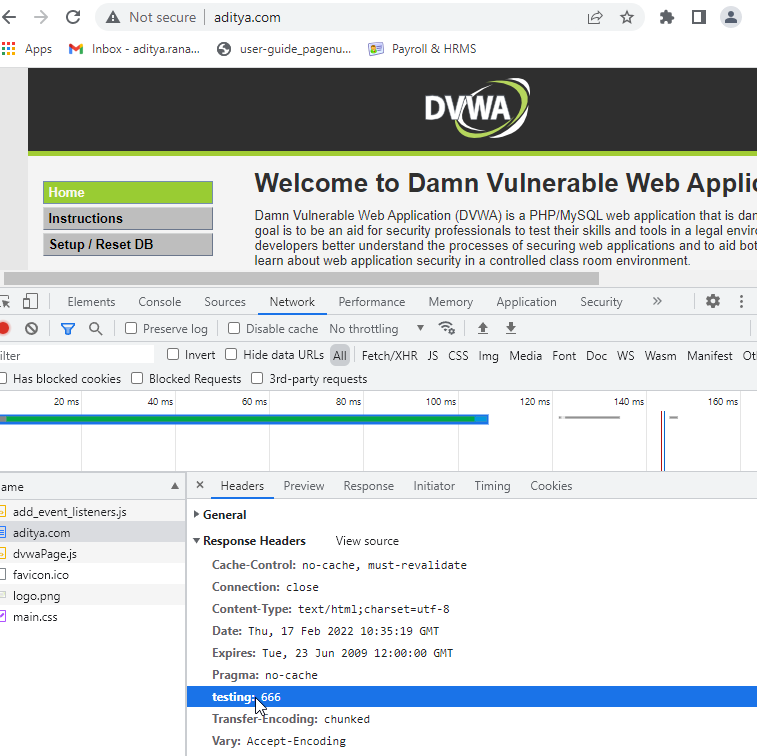This screenshot has height=756, width=757.
Task: Open the Preview tab of request details
Action: pos(304,486)
